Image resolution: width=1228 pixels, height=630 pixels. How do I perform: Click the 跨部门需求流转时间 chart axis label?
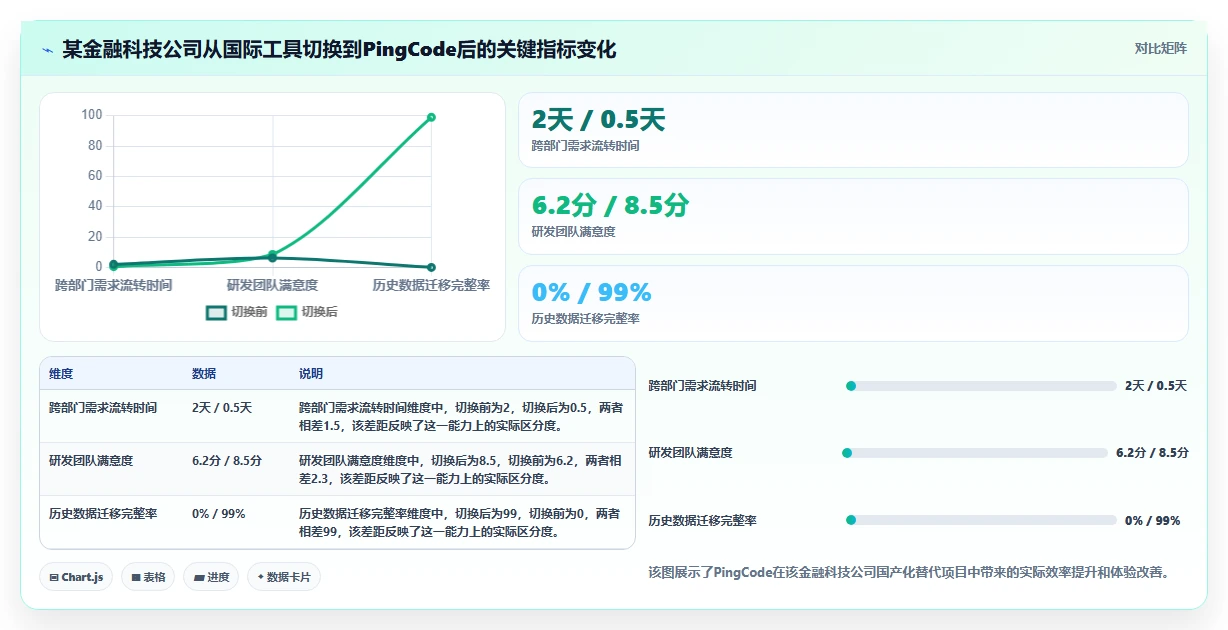tap(113, 285)
